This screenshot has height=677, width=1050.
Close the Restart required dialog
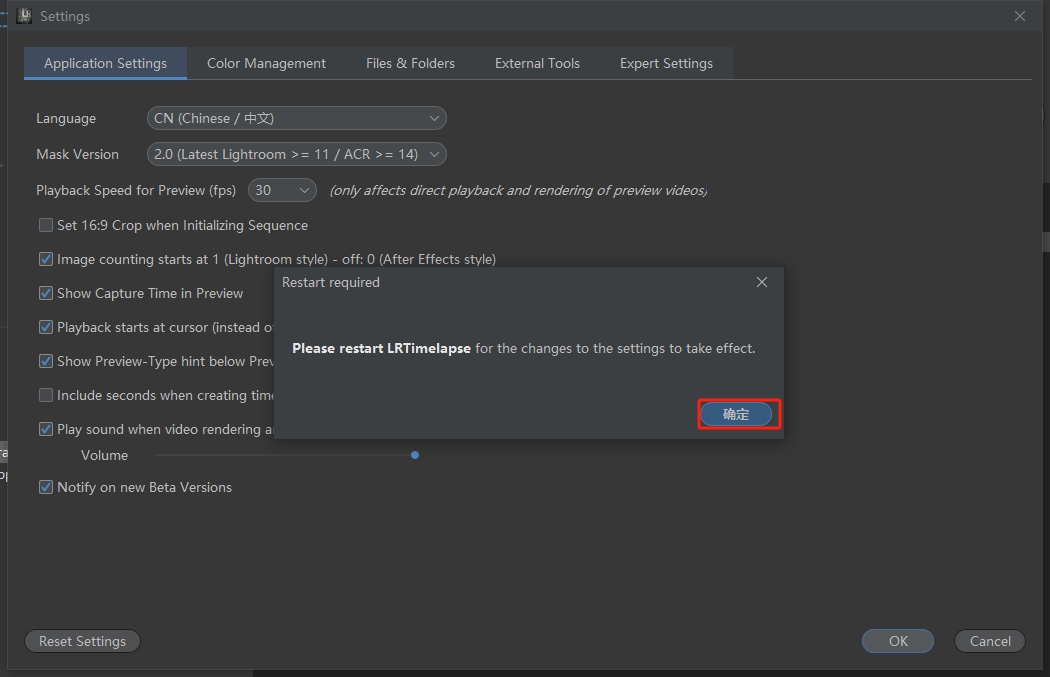761,283
